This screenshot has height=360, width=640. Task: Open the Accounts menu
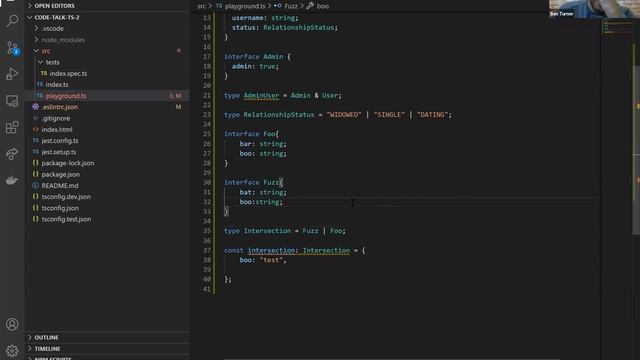point(12,324)
